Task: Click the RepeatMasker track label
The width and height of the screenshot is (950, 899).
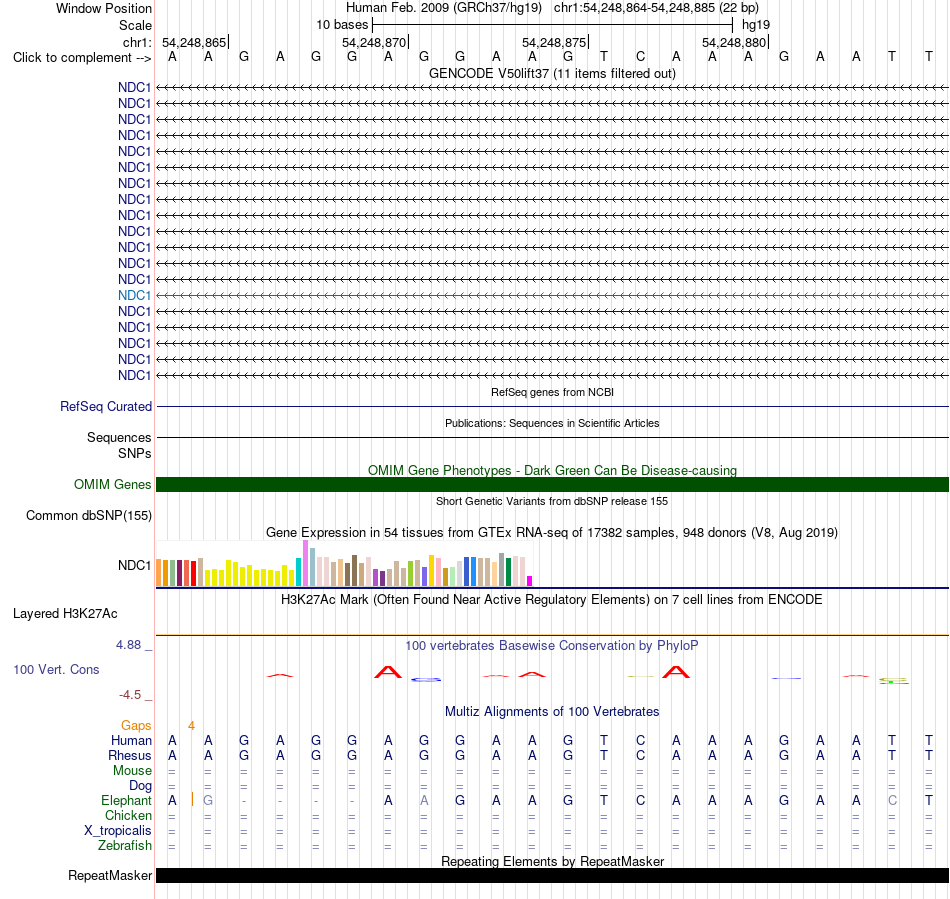Action: pos(110,875)
